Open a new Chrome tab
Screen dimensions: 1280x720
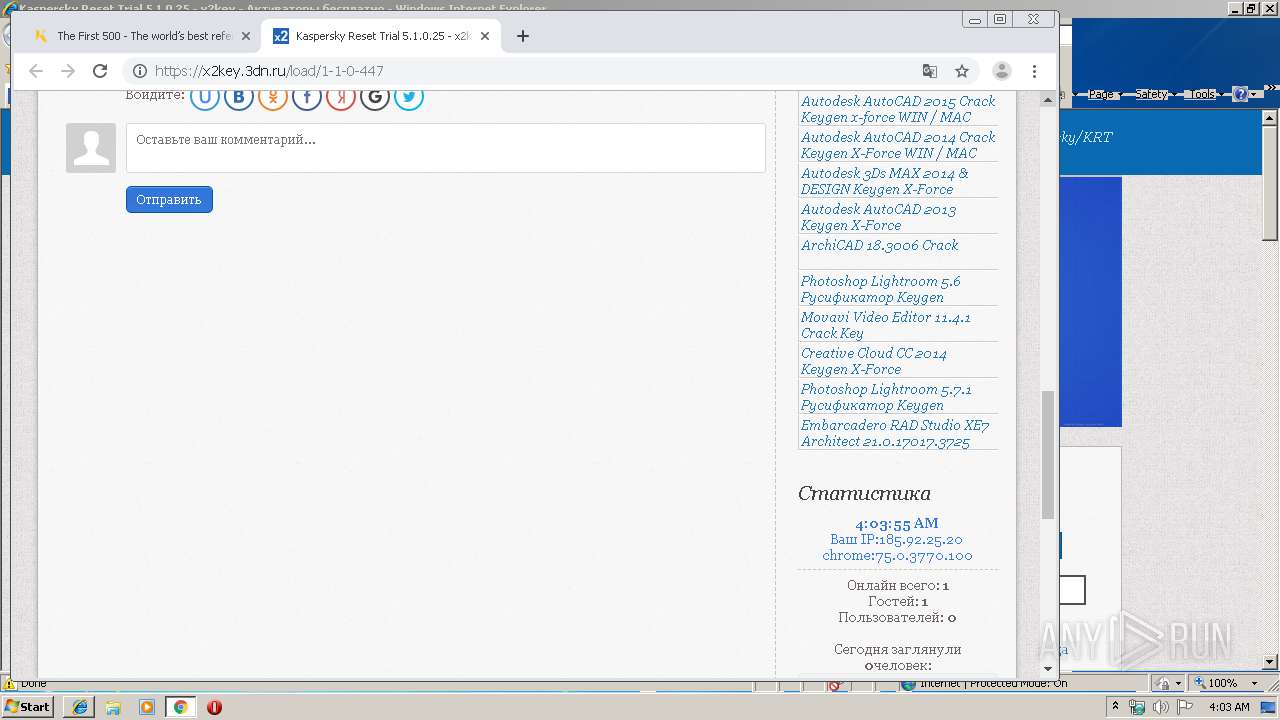click(522, 36)
